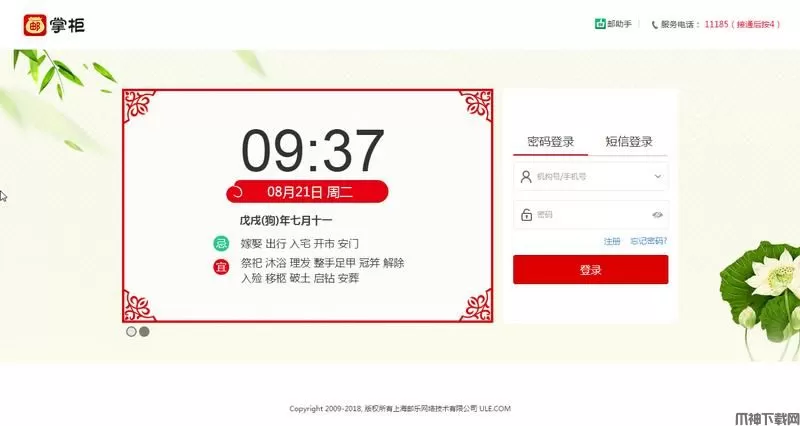This screenshot has height=426, width=800.
Task: Open the 邮助手 green icon
Action: [x=600, y=24]
